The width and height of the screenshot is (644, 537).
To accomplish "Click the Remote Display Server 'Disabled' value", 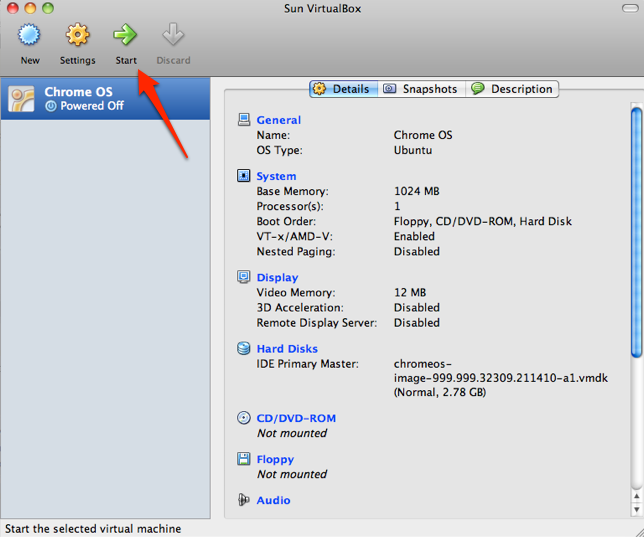I will tap(416, 323).
